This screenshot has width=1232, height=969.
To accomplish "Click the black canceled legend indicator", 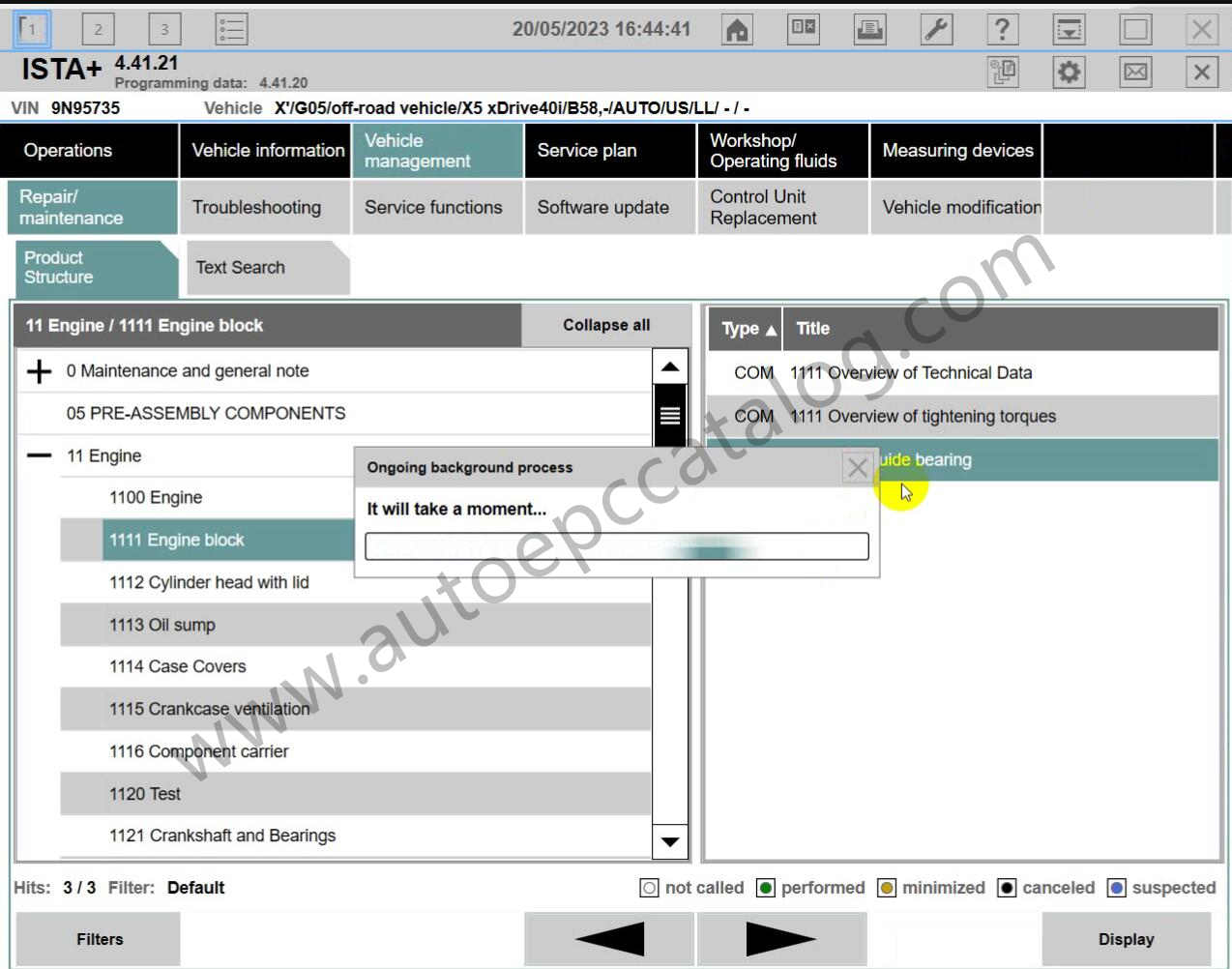I will (x=1007, y=888).
